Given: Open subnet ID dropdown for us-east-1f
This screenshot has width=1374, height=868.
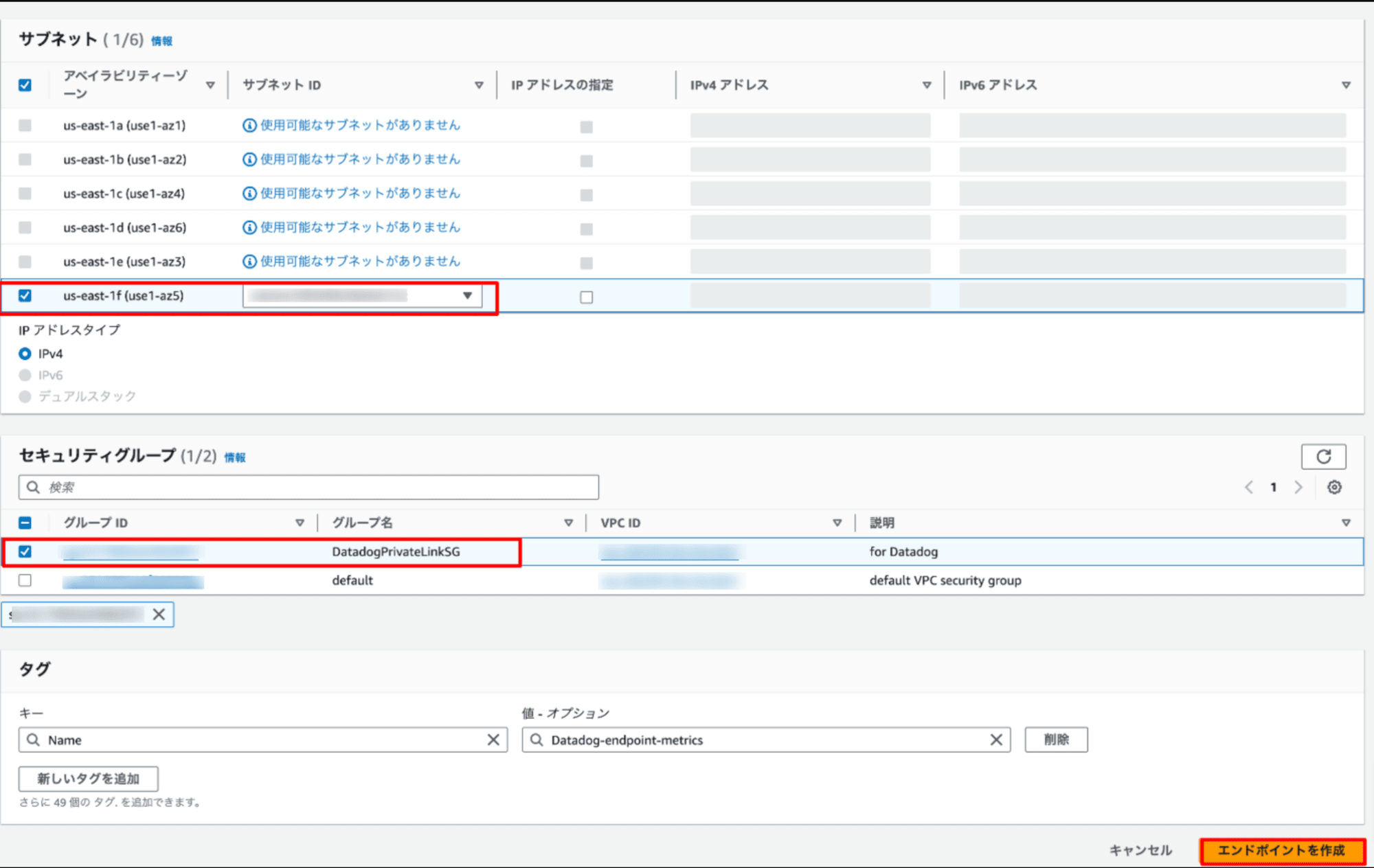Looking at the screenshot, I should [362, 296].
